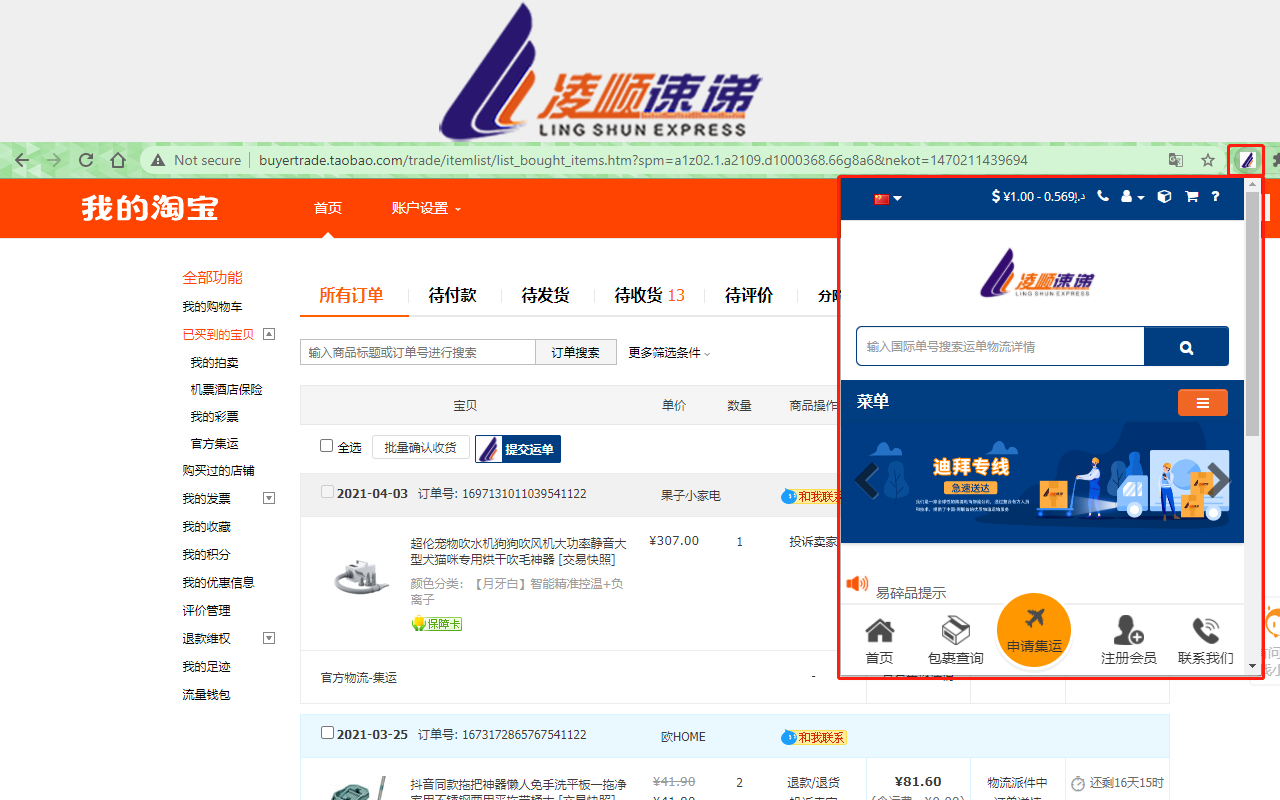Select the 所有订单 tab
Screen dimensions: 1280x800
pyautogui.click(x=351, y=295)
